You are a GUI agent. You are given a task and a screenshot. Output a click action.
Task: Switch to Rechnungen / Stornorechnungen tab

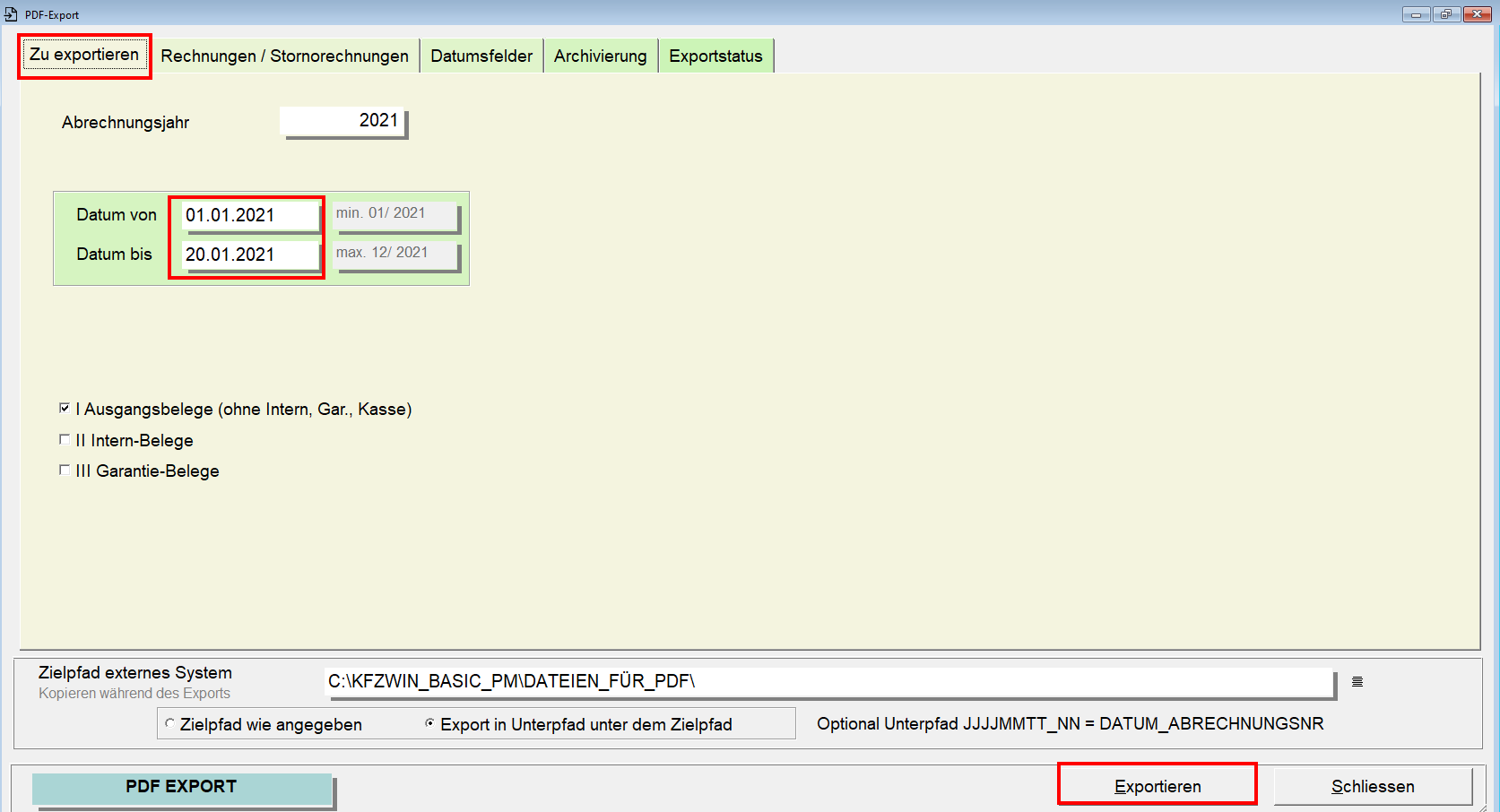(284, 56)
